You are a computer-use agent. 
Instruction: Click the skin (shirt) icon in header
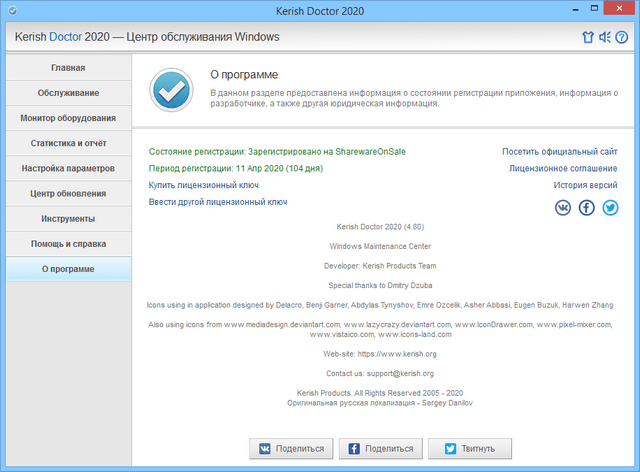tap(588, 37)
